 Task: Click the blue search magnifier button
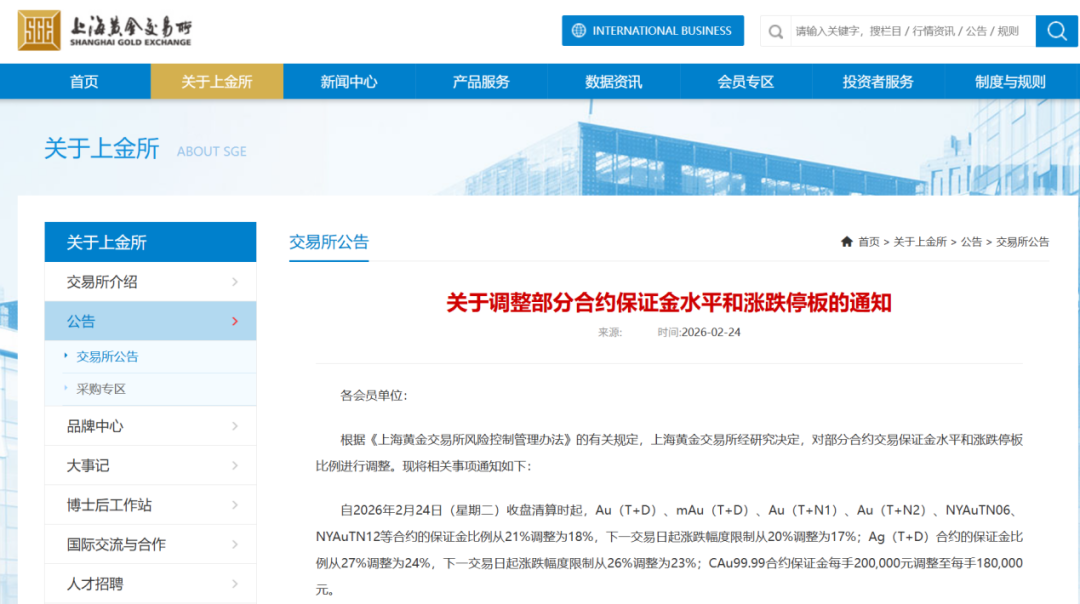pyautogui.click(x=1057, y=31)
